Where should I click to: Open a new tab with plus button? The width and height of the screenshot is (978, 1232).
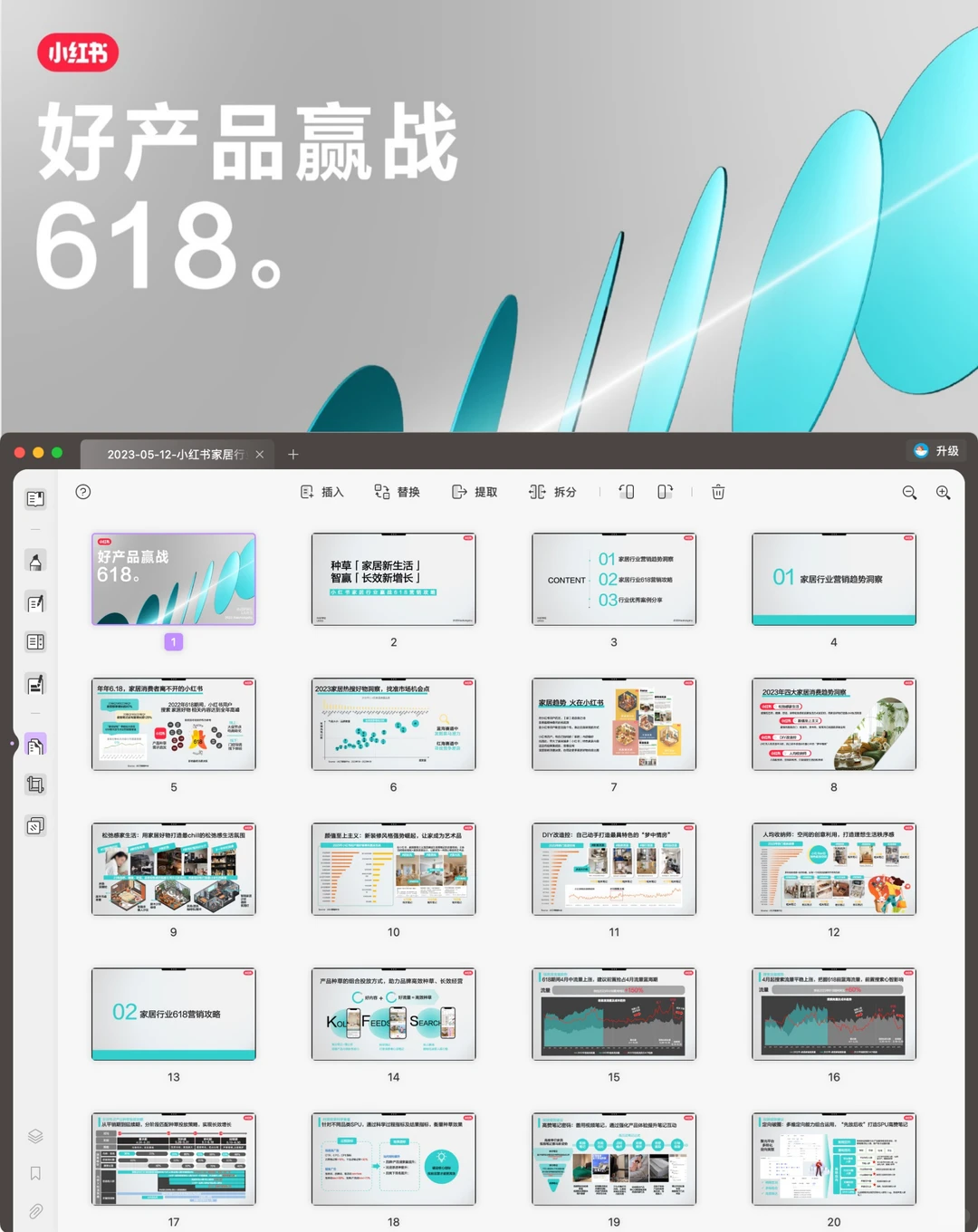tap(293, 455)
